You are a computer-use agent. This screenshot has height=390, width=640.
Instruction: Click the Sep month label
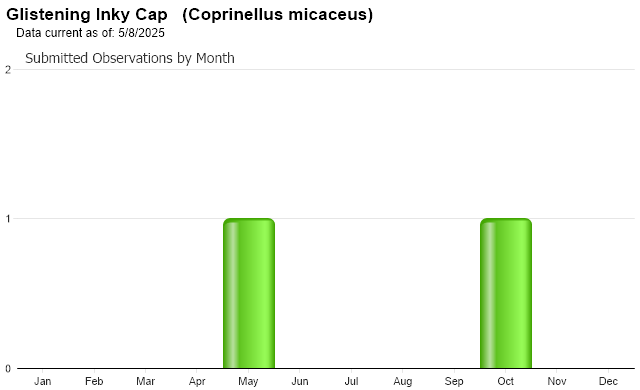pos(454,381)
